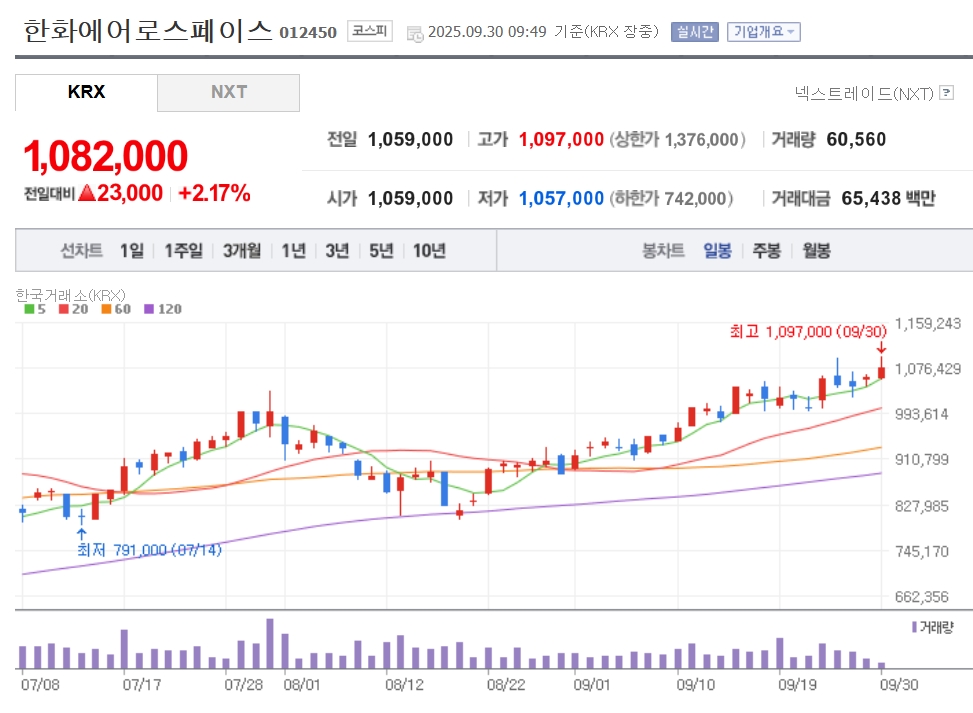Open the 기업개요 dropdown
The height and width of the screenshot is (713, 973).
click(764, 32)
